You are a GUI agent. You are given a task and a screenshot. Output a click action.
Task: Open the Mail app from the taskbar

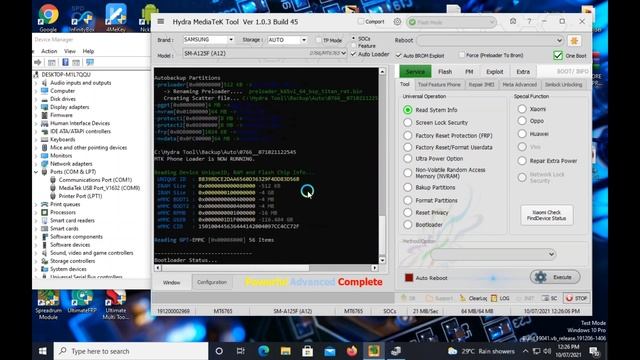[329, 351]
